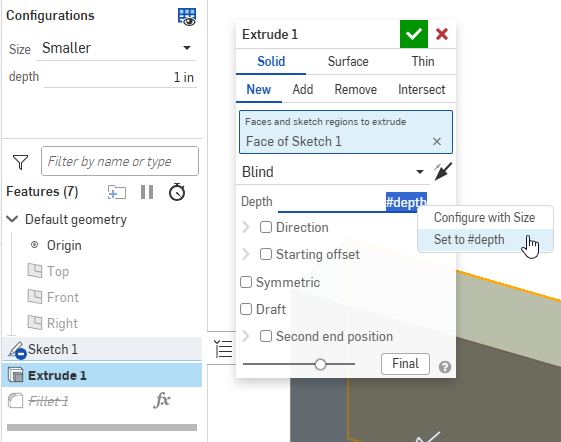
Task: Click the suppressed Fillet 1 icon
Action: click(15, 400)
